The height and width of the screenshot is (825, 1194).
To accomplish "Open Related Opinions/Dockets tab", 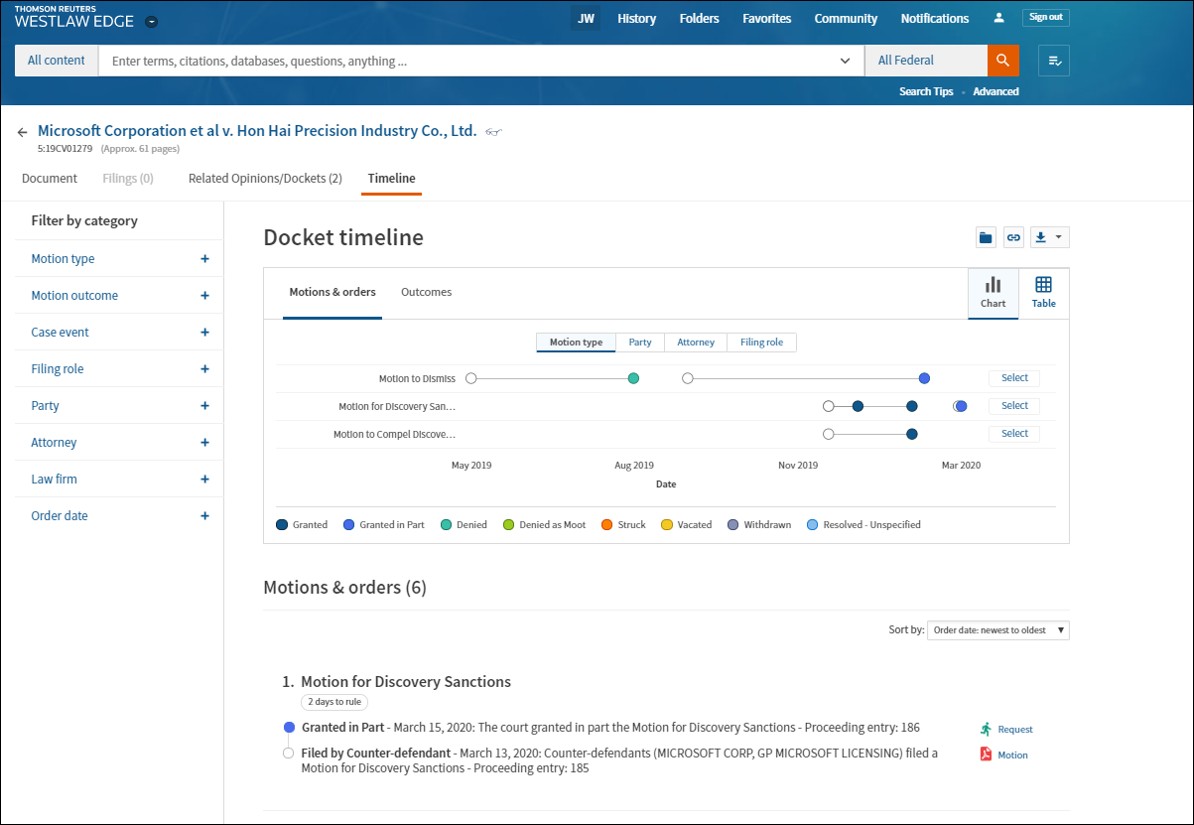I will tap(265, 178).
